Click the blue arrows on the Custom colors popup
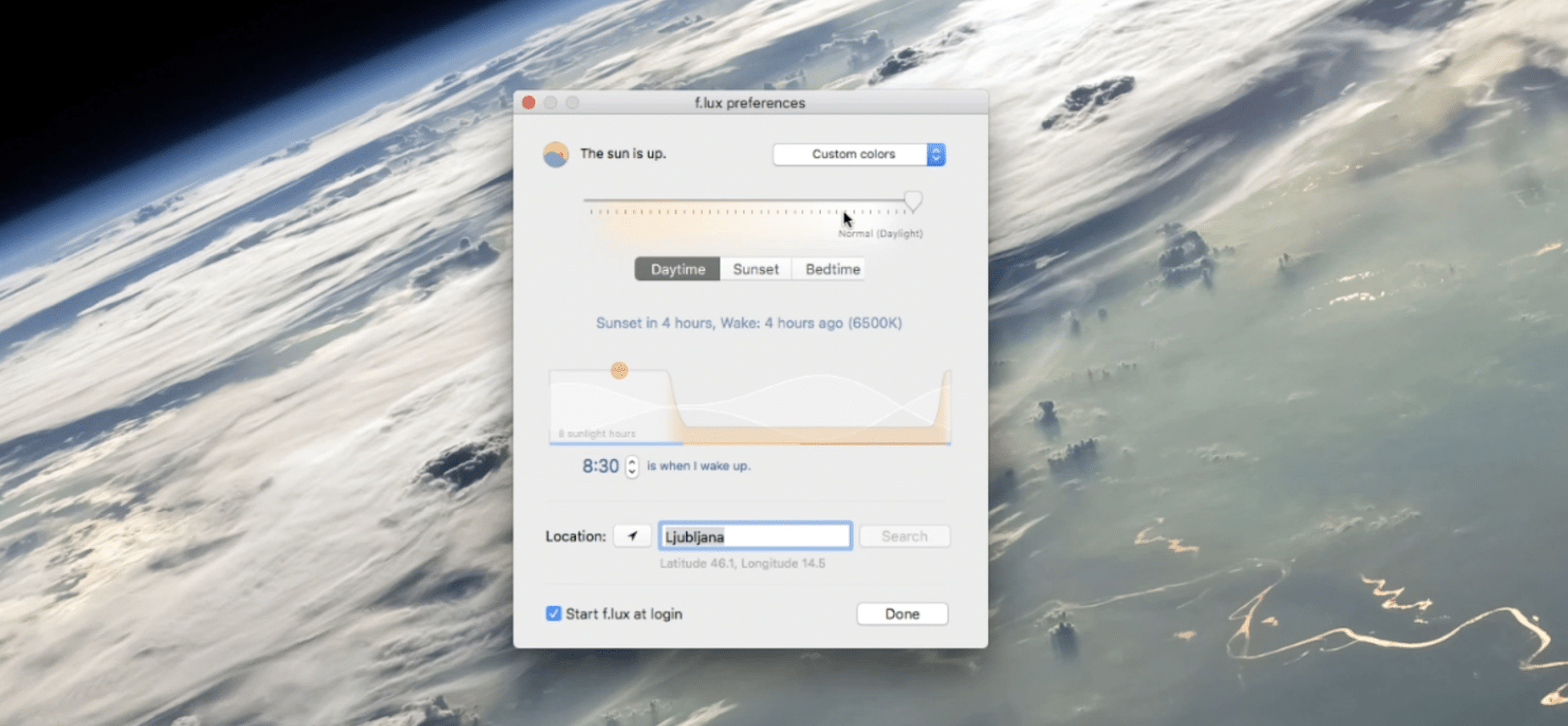 [936, 155]
